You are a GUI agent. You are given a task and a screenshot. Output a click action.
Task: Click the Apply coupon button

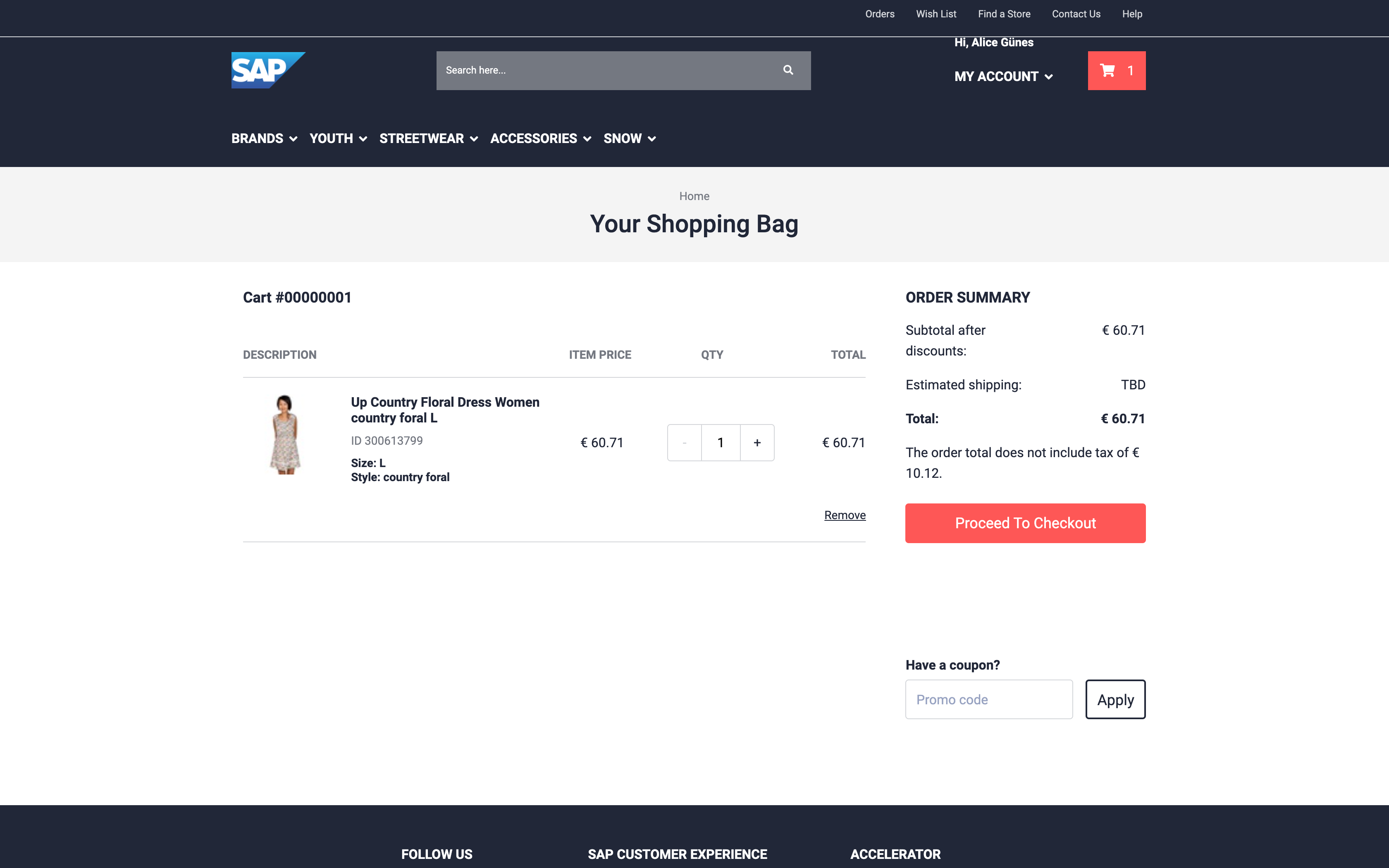click(1115, 699)
